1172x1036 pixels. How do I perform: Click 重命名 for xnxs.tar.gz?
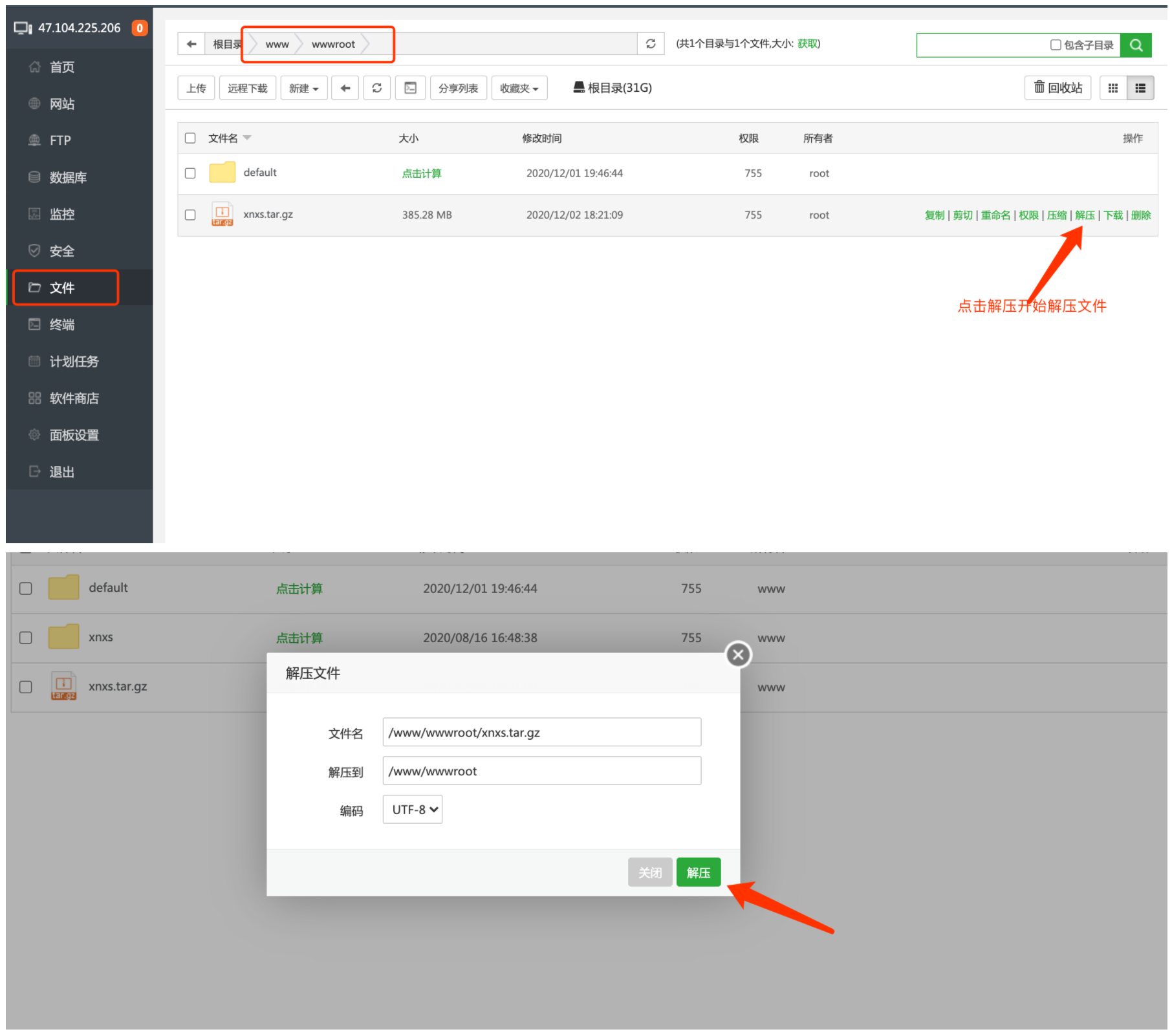coord(995,215)
